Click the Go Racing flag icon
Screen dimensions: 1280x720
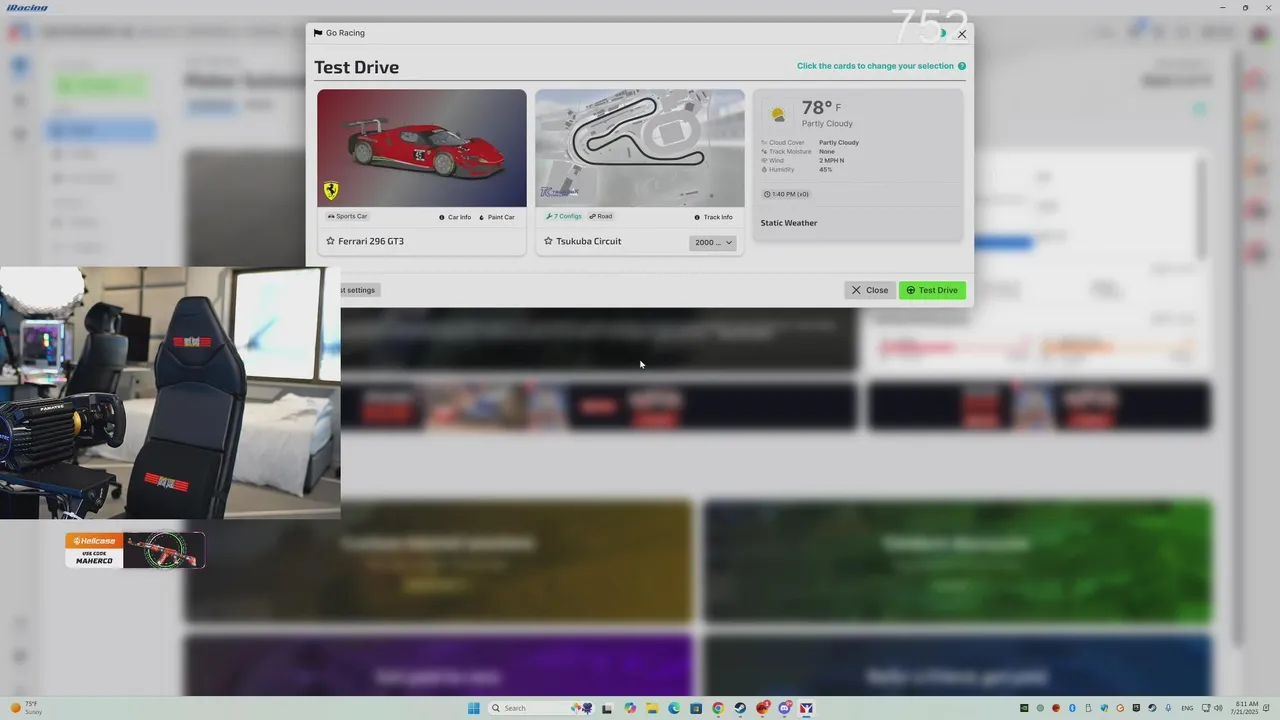coord(318,33)
